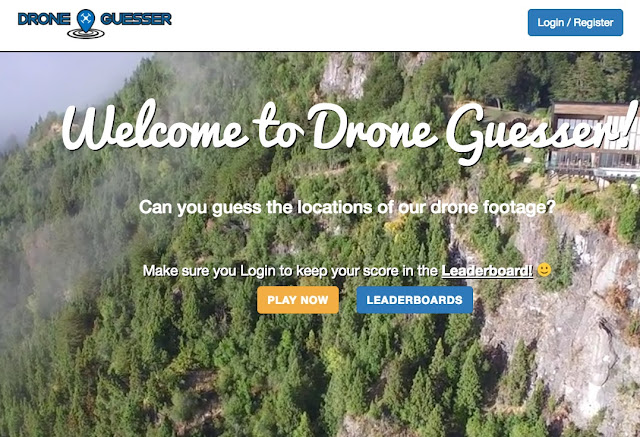
Task: Click the smiley face emoji
Action: point(544,270)
